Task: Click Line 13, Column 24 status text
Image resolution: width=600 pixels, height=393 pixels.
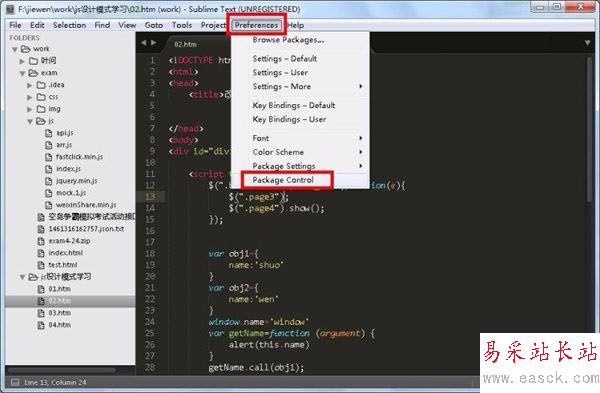Action: (x=55, y=382)
